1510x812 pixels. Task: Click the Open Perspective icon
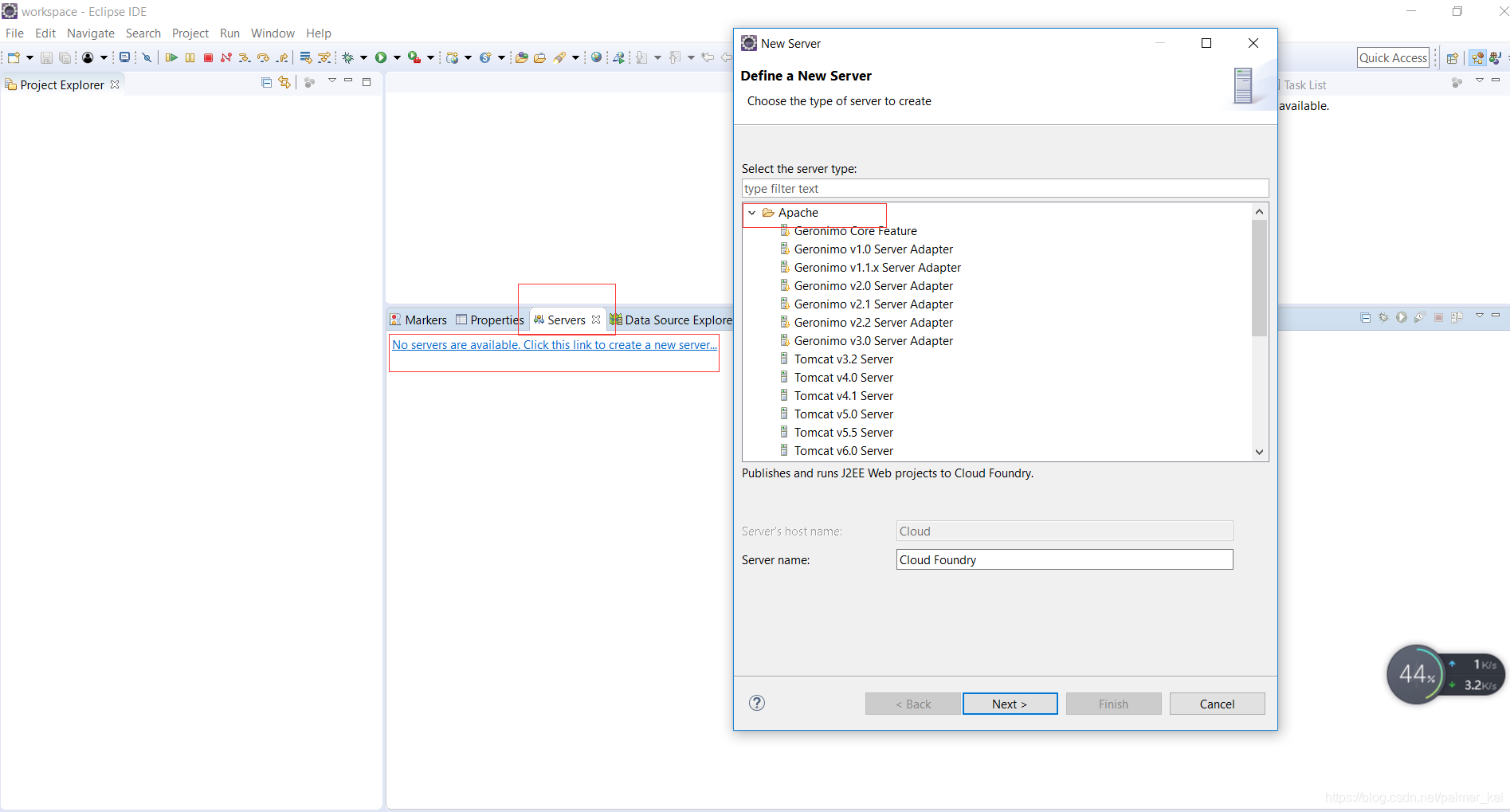click(1453, 58)
